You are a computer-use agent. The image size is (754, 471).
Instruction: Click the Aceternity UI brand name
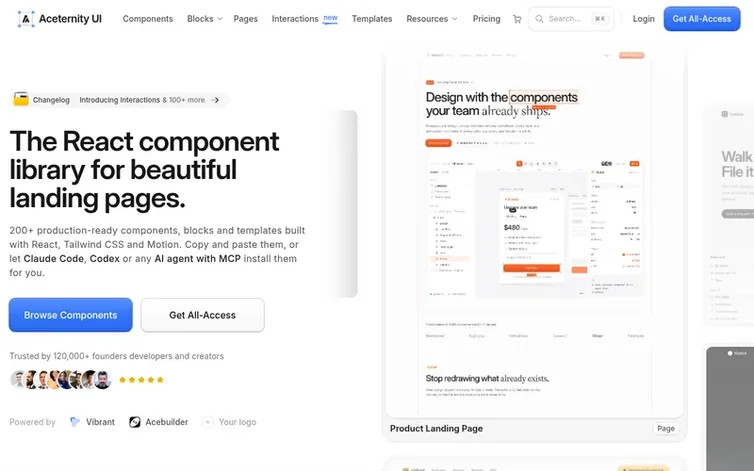pyautogui.click(x=70, y=19)
